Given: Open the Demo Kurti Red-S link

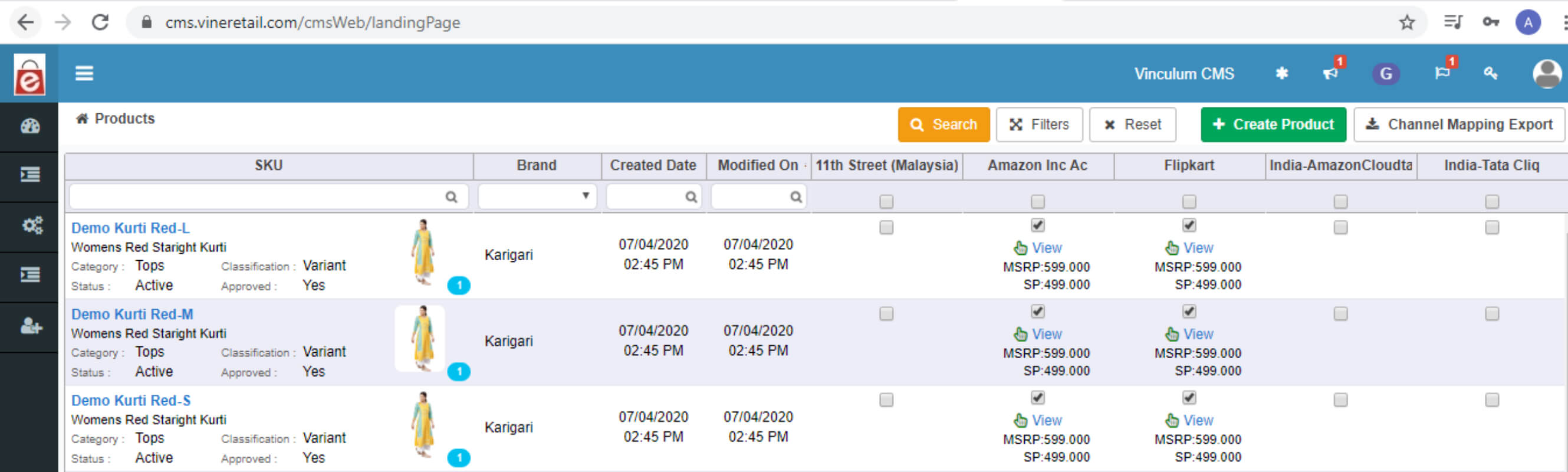Looking at the screenshot, I should (131, 401).
